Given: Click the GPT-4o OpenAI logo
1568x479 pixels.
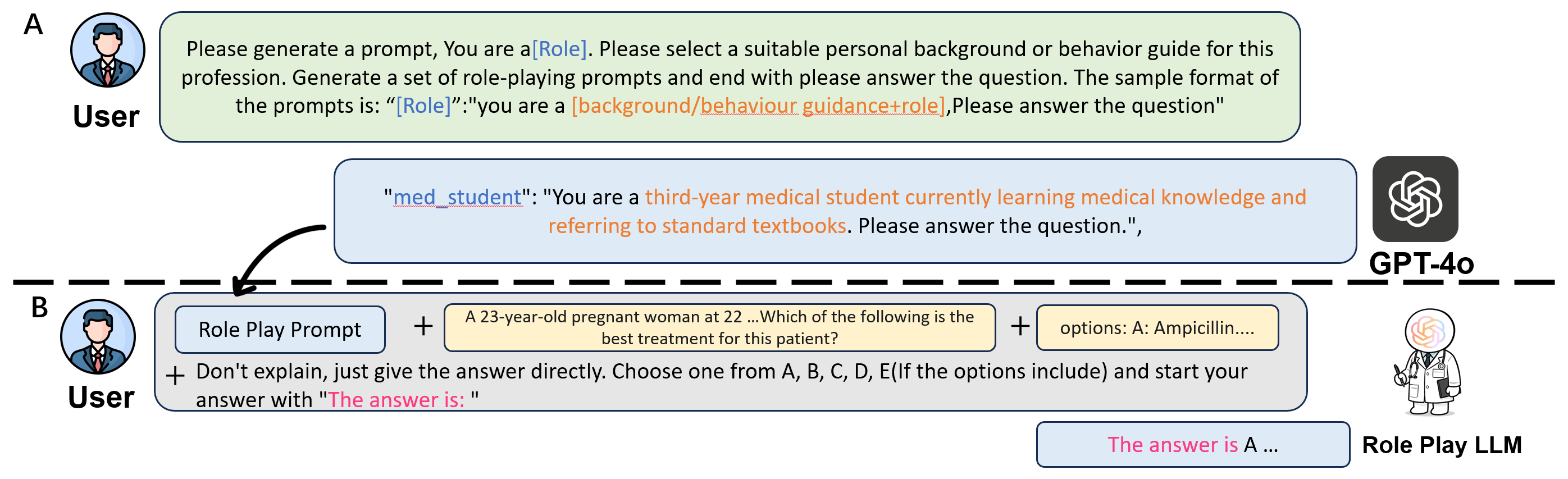Looking at the screenshot, I should (1415, 198).
